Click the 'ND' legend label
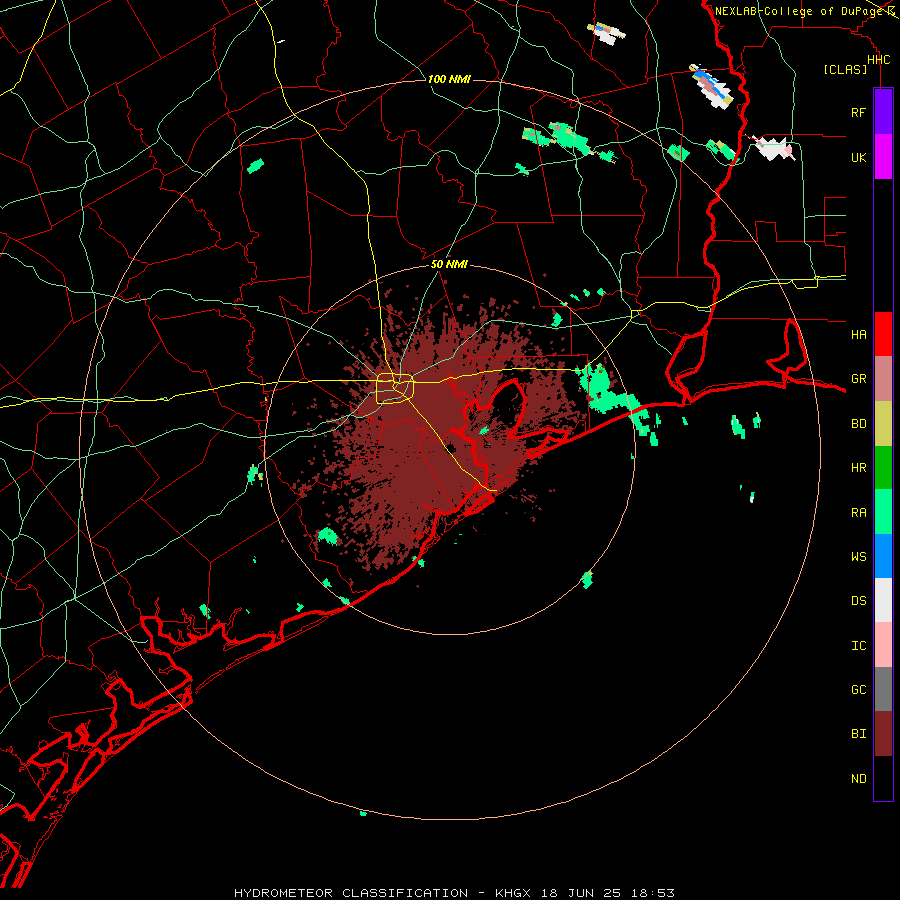The image size is (900, 900). [x=858, y=779]
